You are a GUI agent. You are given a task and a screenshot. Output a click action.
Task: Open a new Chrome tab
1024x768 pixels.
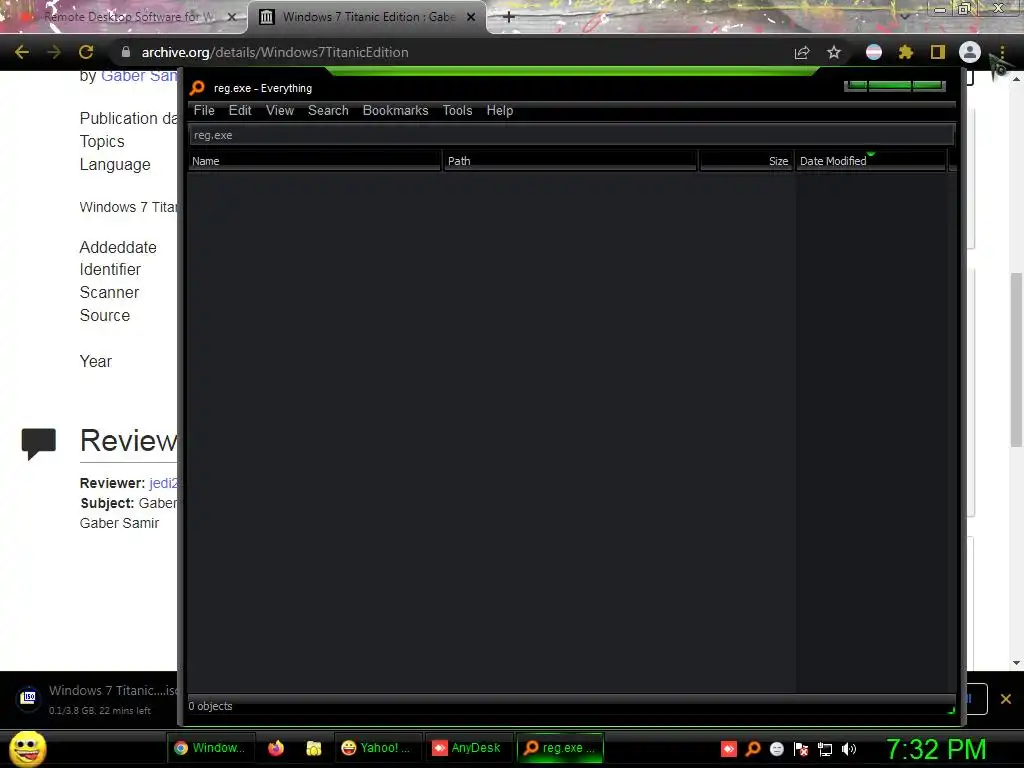(509, 17)
